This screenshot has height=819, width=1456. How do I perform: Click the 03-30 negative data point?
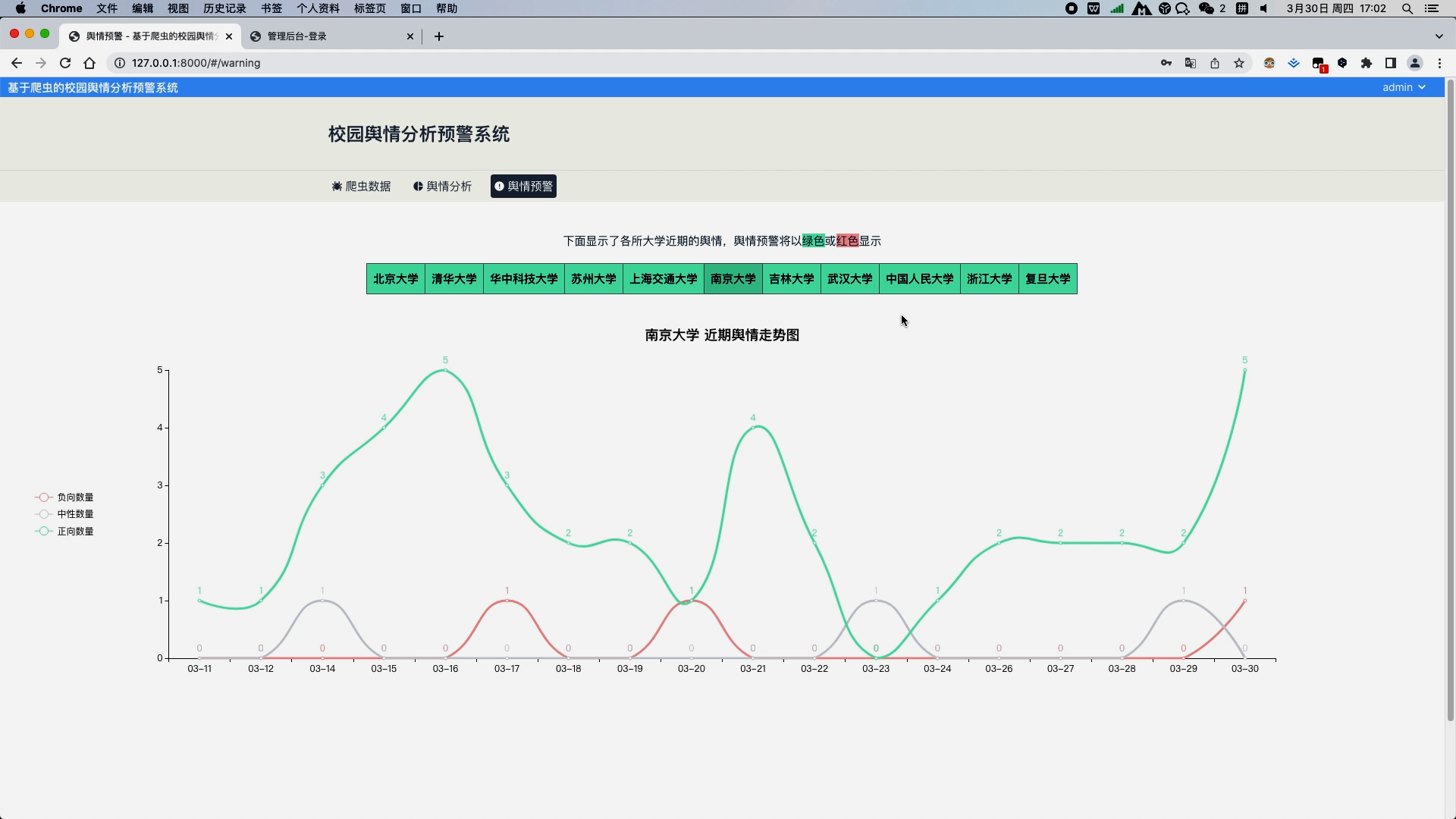1244,601
